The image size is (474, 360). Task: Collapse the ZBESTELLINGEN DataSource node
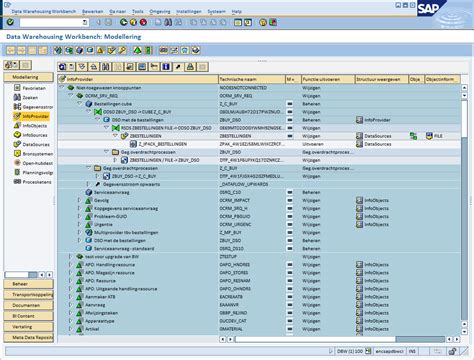[x=115, y=136]
